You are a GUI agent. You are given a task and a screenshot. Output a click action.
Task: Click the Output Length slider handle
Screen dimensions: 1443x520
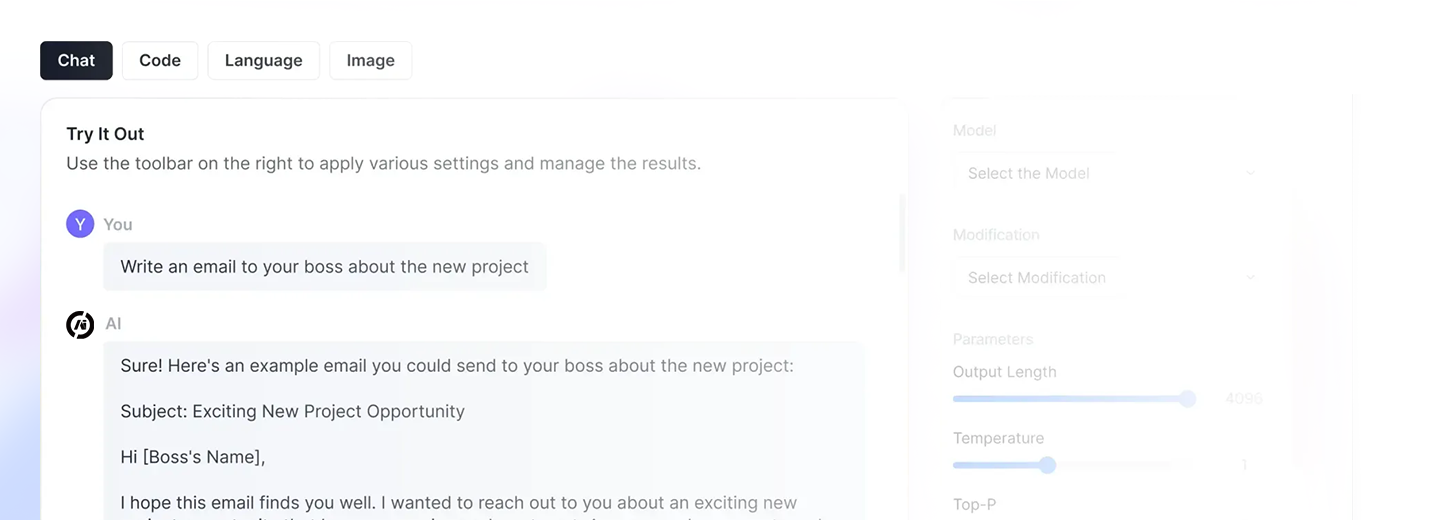(1187, 399)
